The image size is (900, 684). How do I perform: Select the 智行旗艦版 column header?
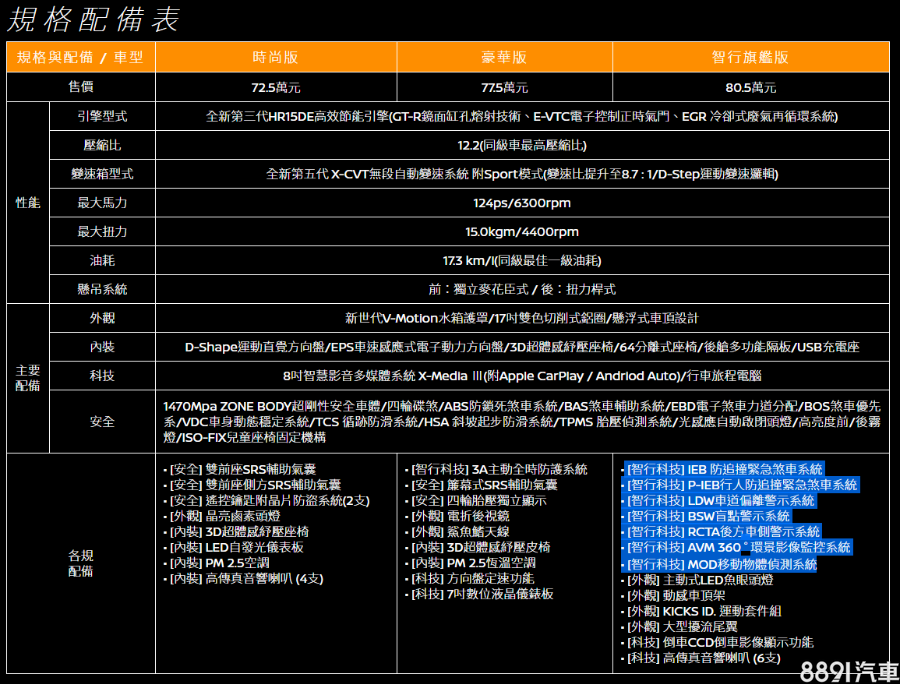point(750,58)
